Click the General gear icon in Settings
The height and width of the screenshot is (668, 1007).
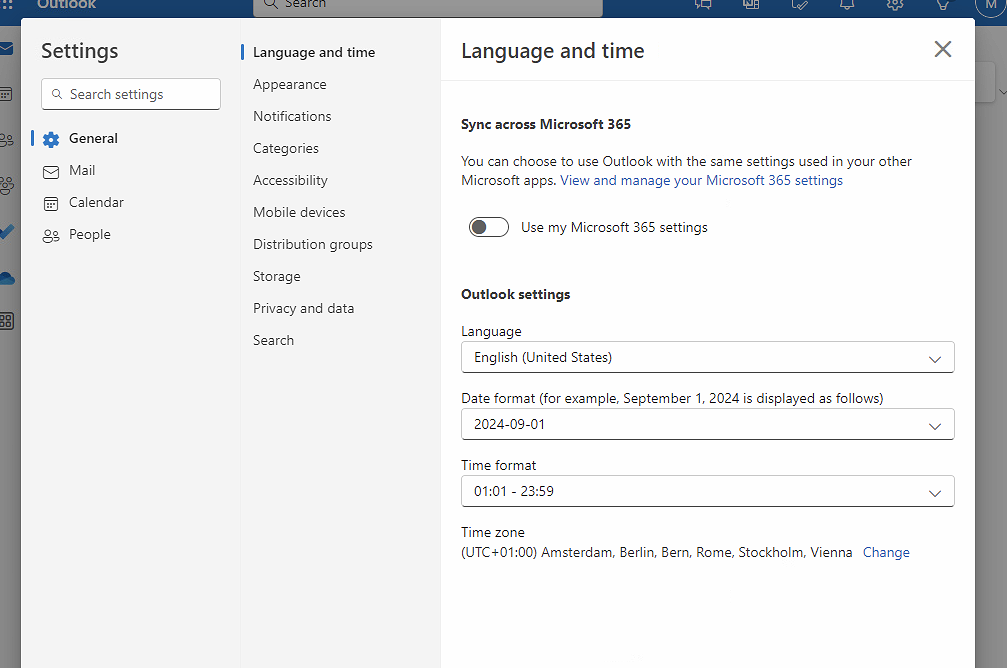coord(51,139)
